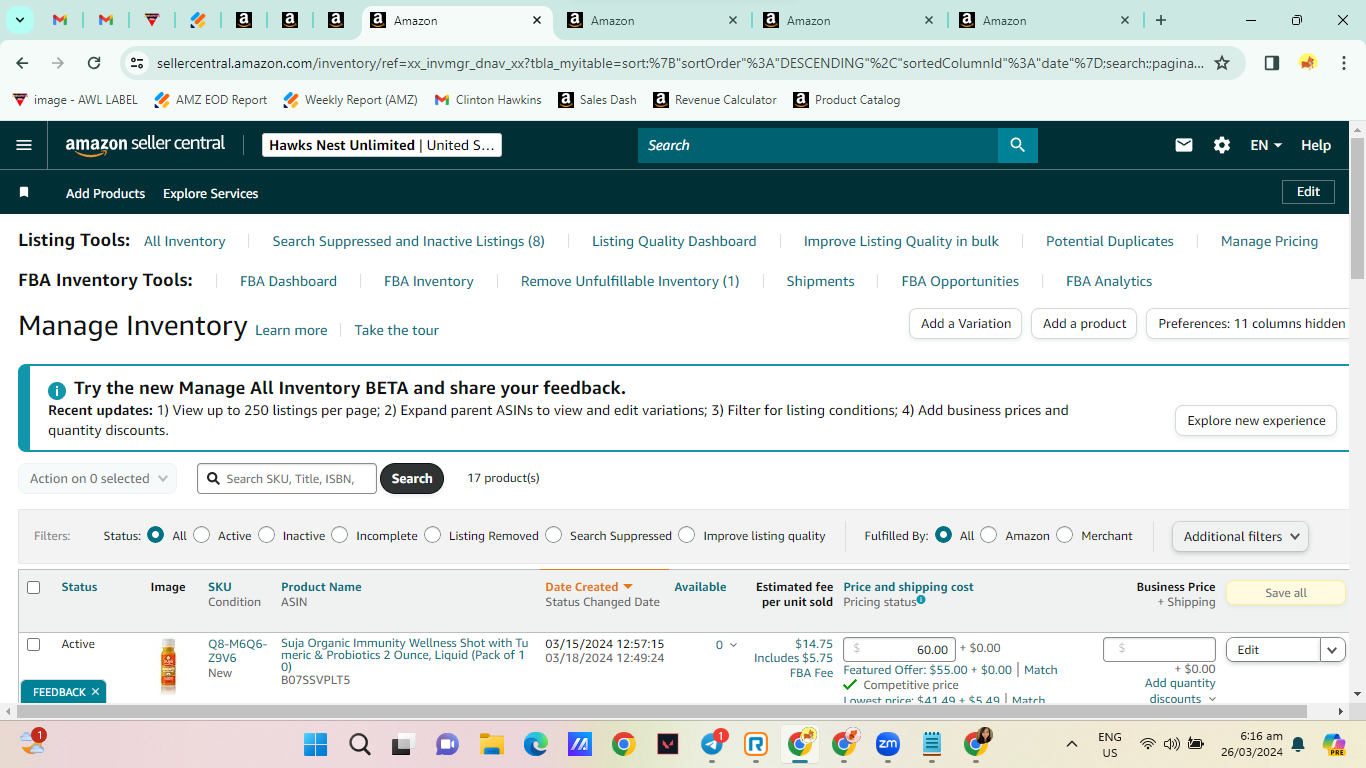Open the 'Learn more' link
This screenshot has height=768, width=1366.
coord(291,330)
